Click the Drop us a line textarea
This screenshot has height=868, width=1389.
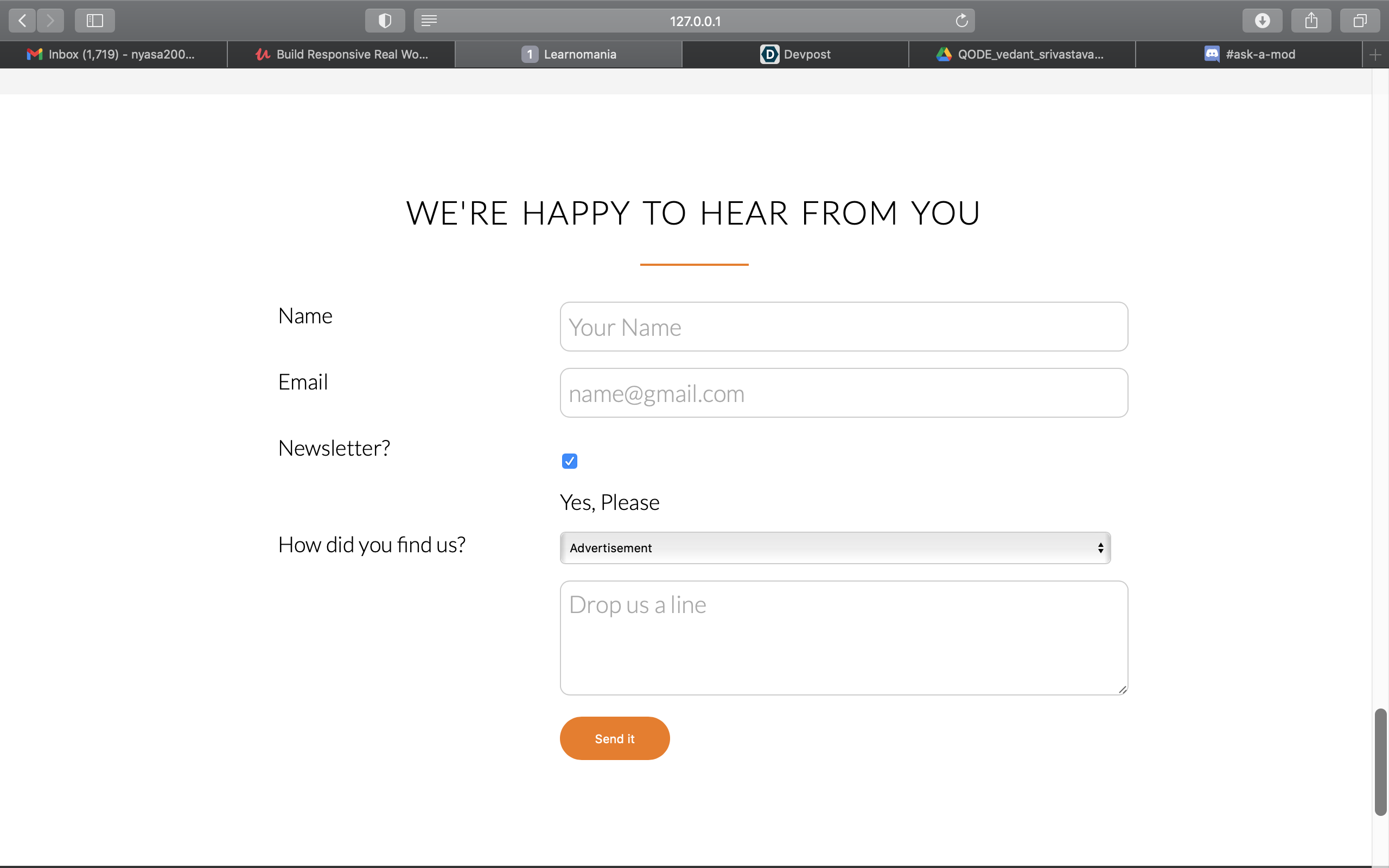coord(843,637)
